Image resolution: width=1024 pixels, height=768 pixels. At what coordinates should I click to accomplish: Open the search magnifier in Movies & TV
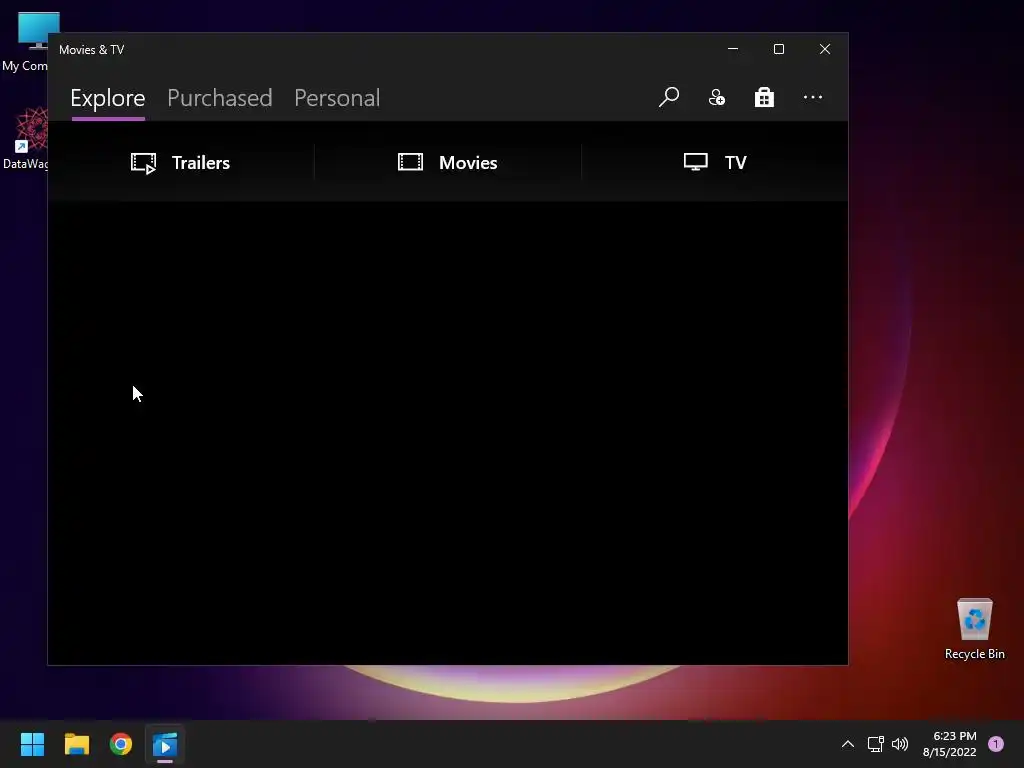[669, 97]
